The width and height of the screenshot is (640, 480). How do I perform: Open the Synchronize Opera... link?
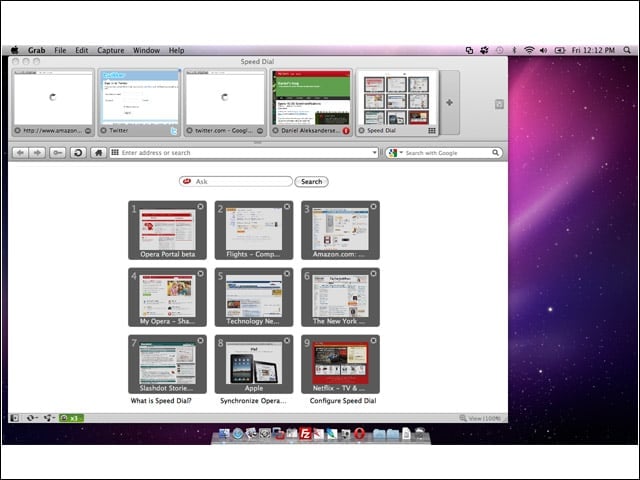pyautogui.click(x=253, y=401)
